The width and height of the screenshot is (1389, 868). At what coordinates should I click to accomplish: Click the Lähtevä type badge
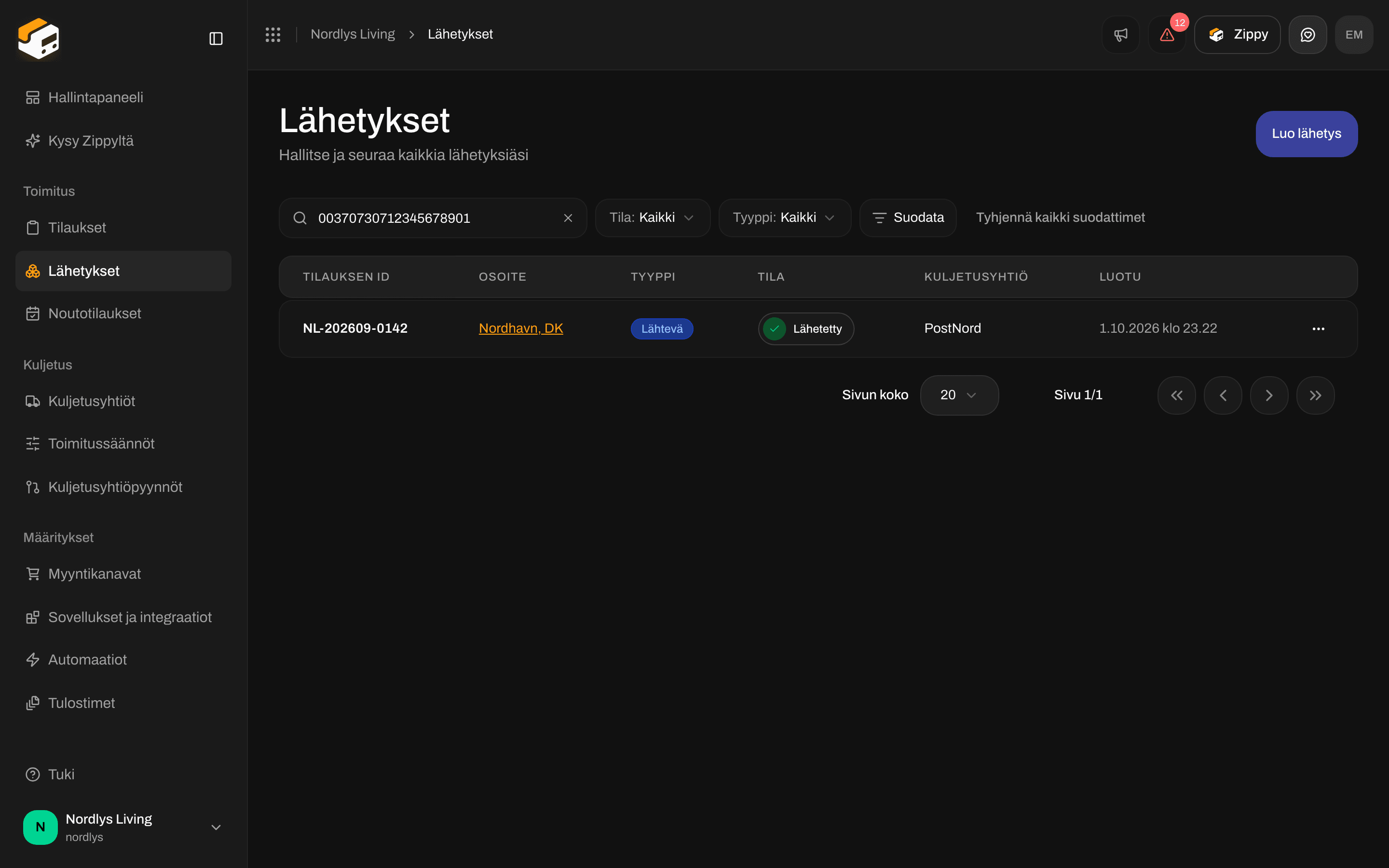pos(662,329)
